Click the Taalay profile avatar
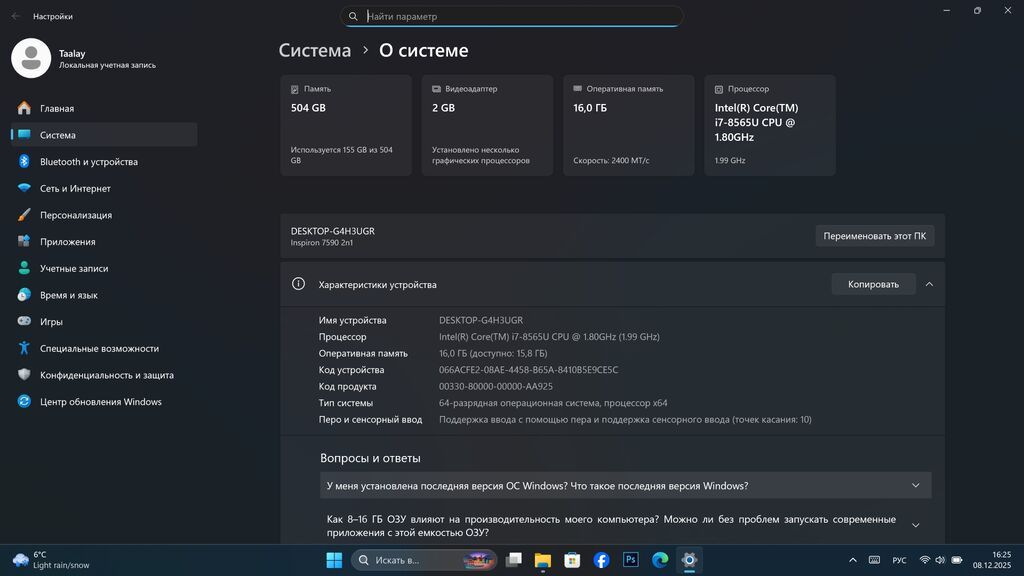Image resolution: width=1024 pixels, height=576 pixels. 31,58
